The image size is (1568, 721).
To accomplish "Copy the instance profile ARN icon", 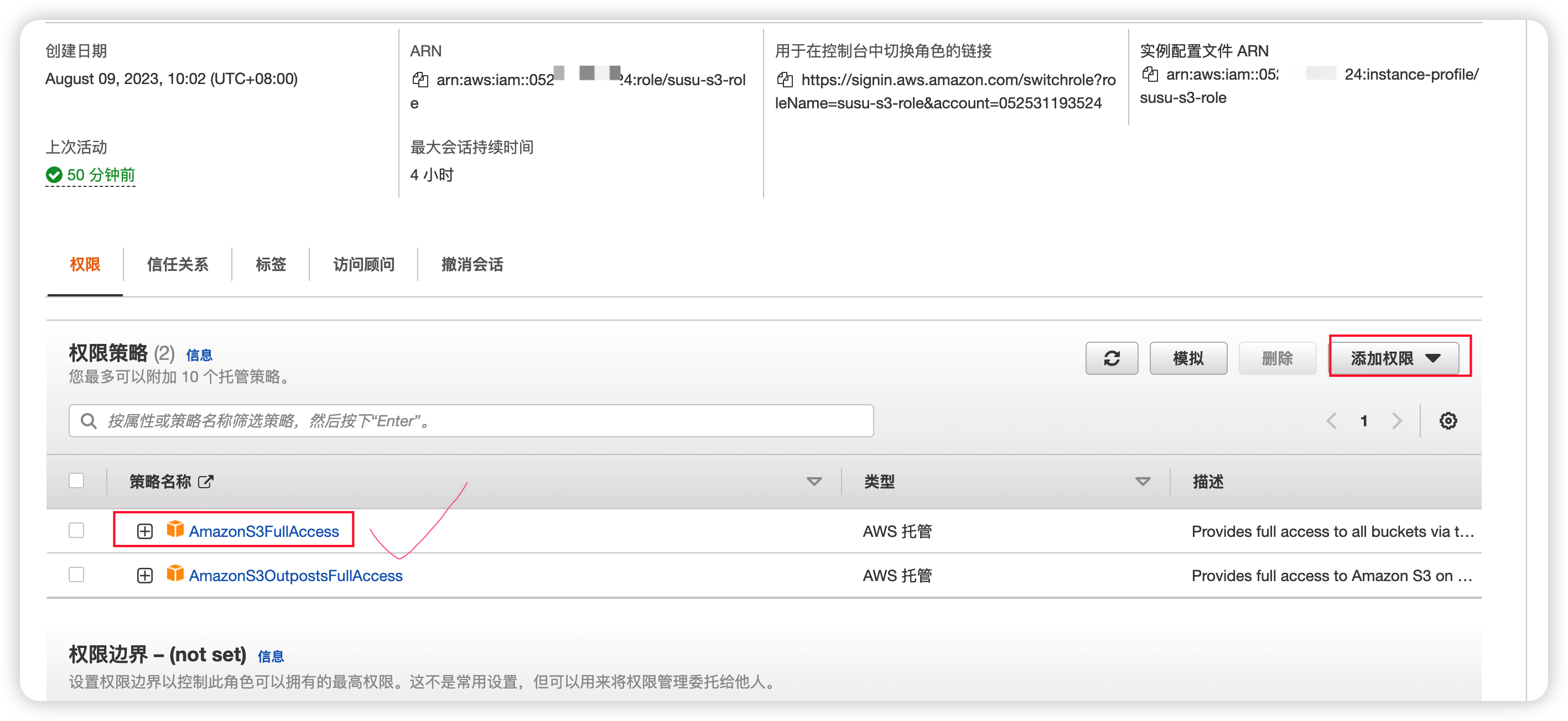I will [1149, 74].
